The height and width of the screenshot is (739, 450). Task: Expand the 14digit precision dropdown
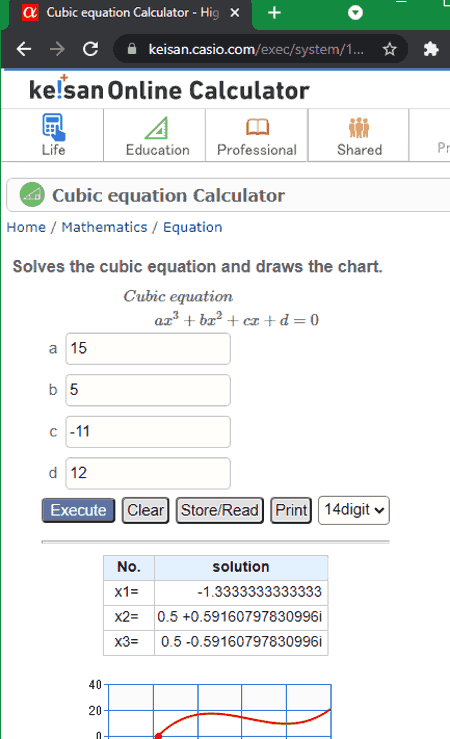point(354,510)
